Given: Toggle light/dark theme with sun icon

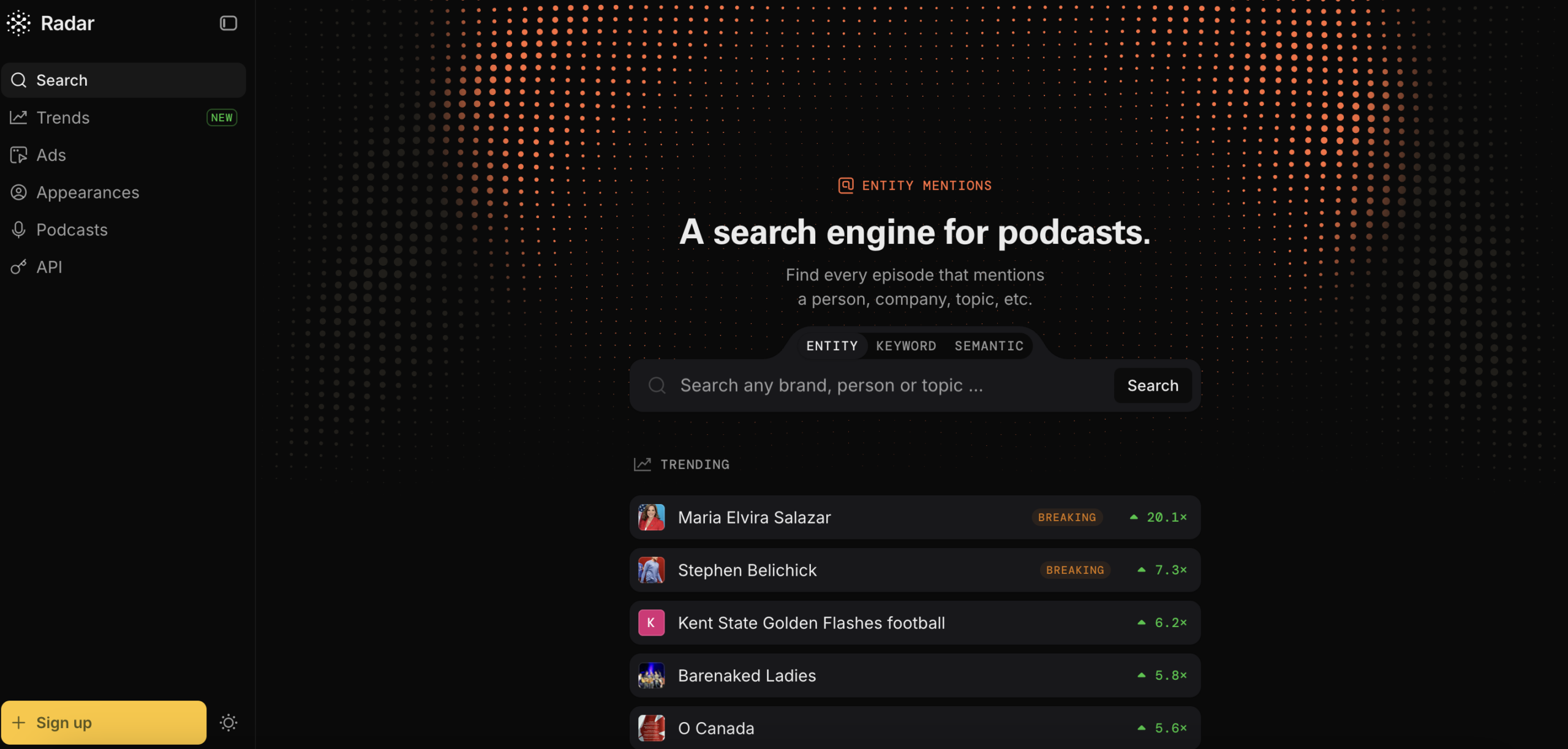Looking at the screenshot, I should [x=228, y=723].
